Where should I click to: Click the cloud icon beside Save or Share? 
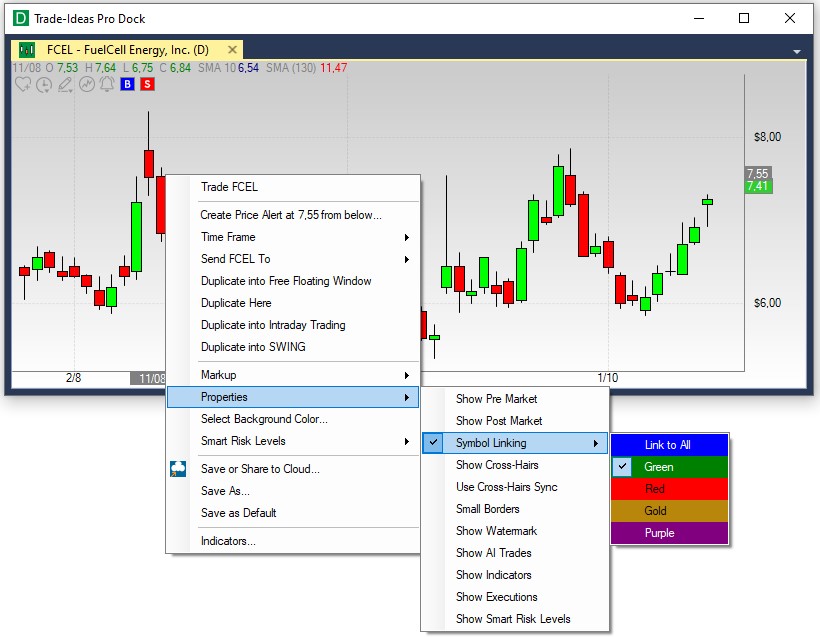[x=178, y=469]
